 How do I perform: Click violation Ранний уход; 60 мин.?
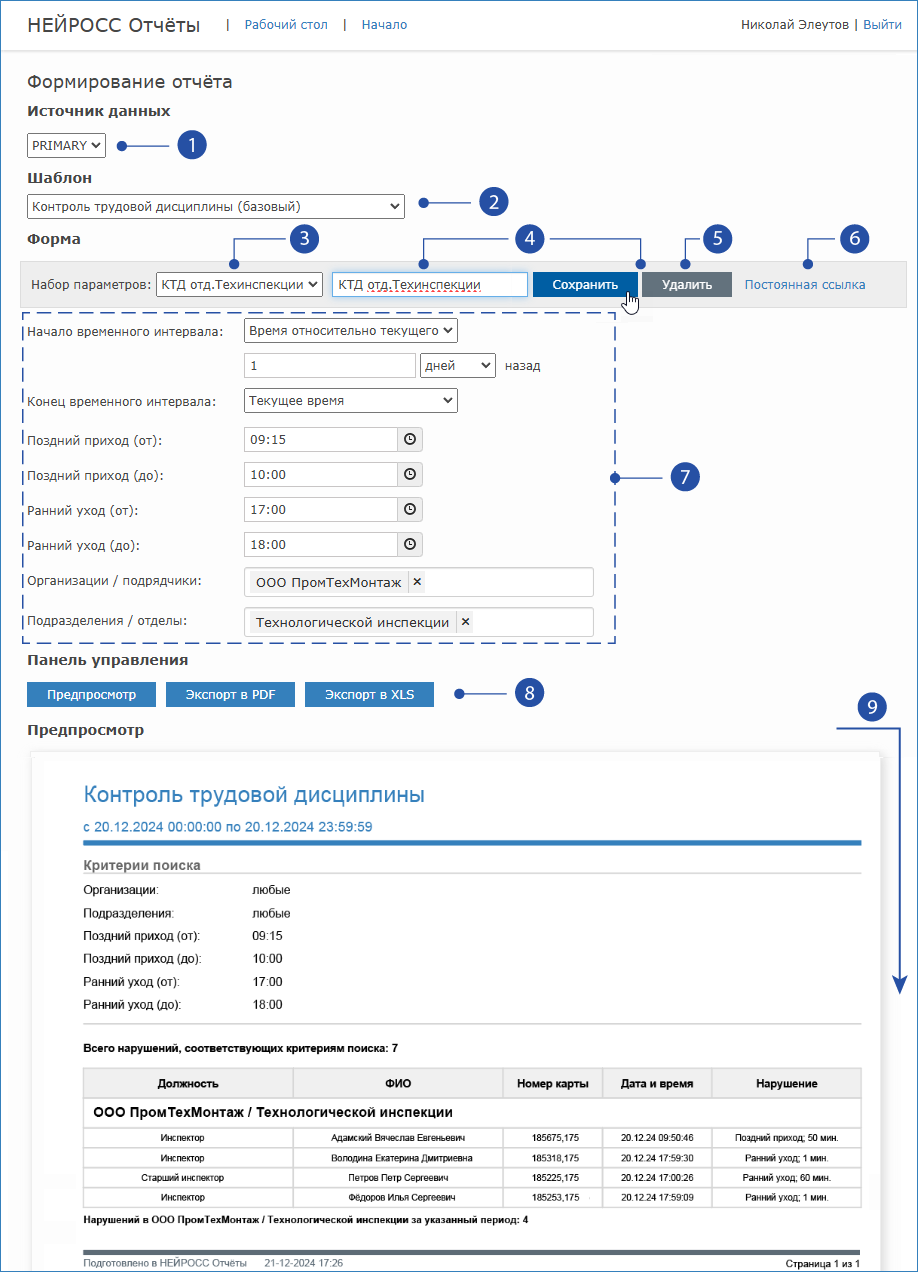787,1177
